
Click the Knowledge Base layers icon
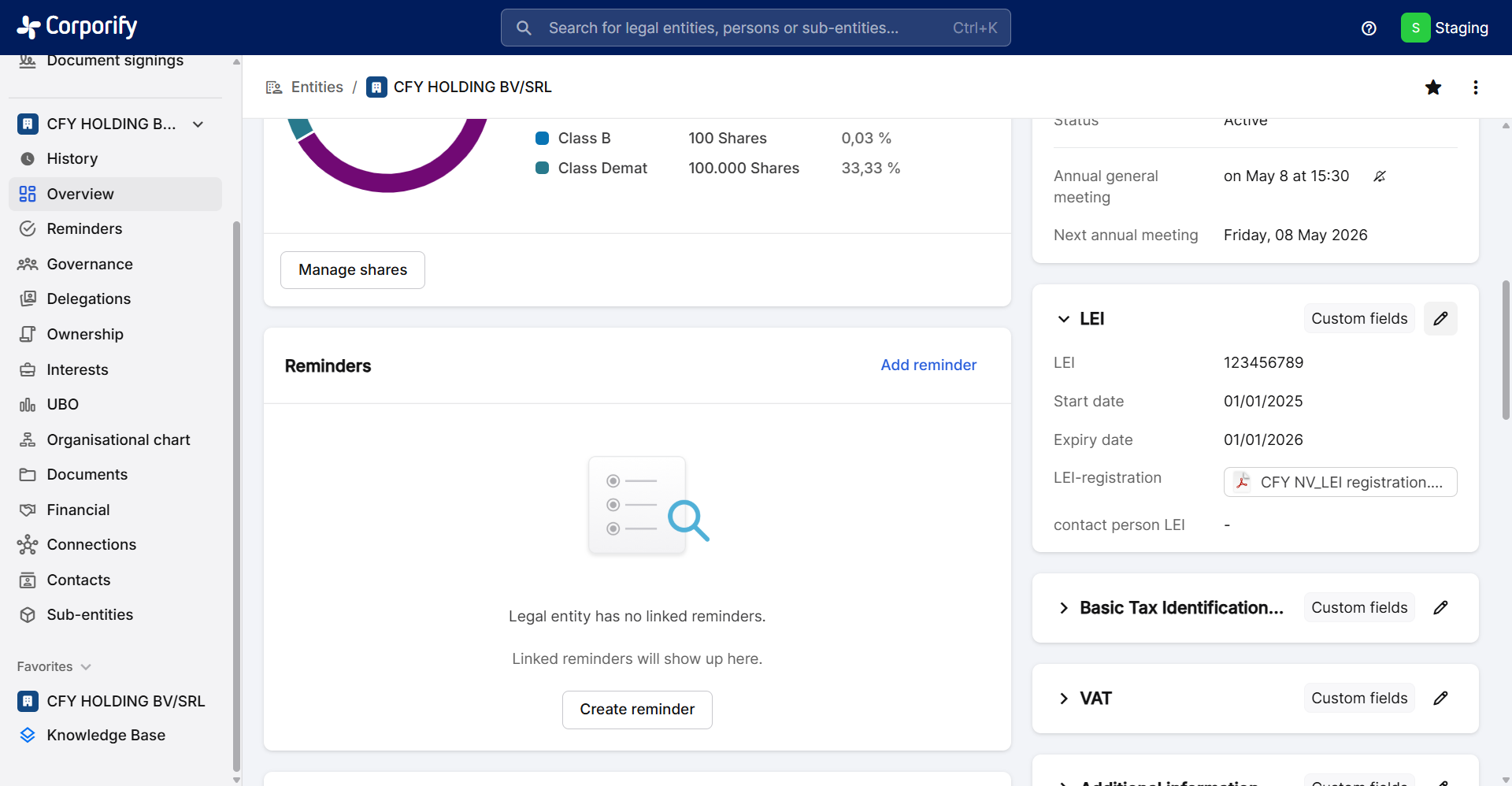tap(28, 735)
